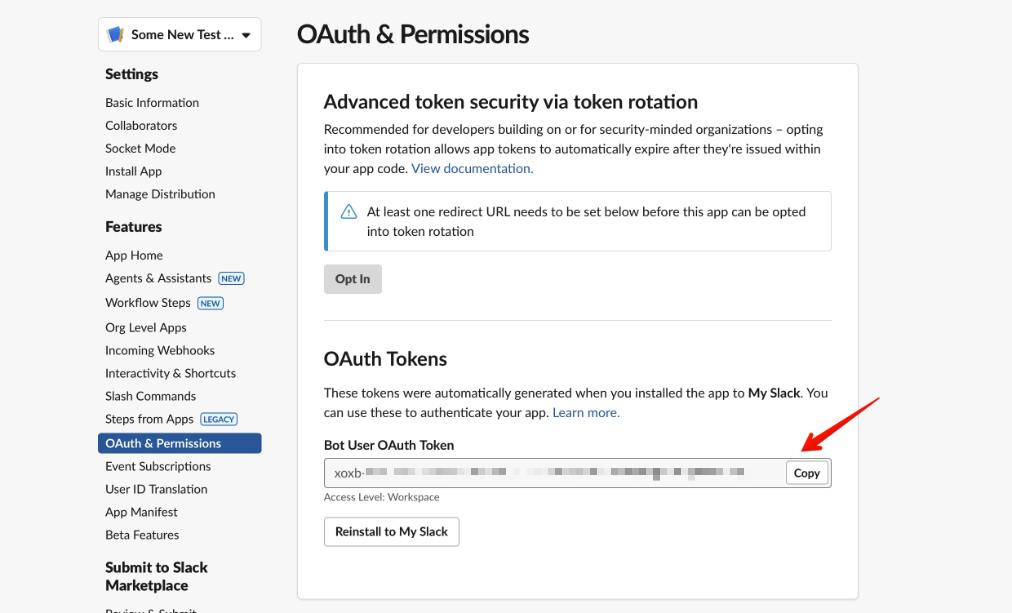Screen dimensions: 1012x613
Task: Navigate to Event Subscriptions
Action: point(158,467)
